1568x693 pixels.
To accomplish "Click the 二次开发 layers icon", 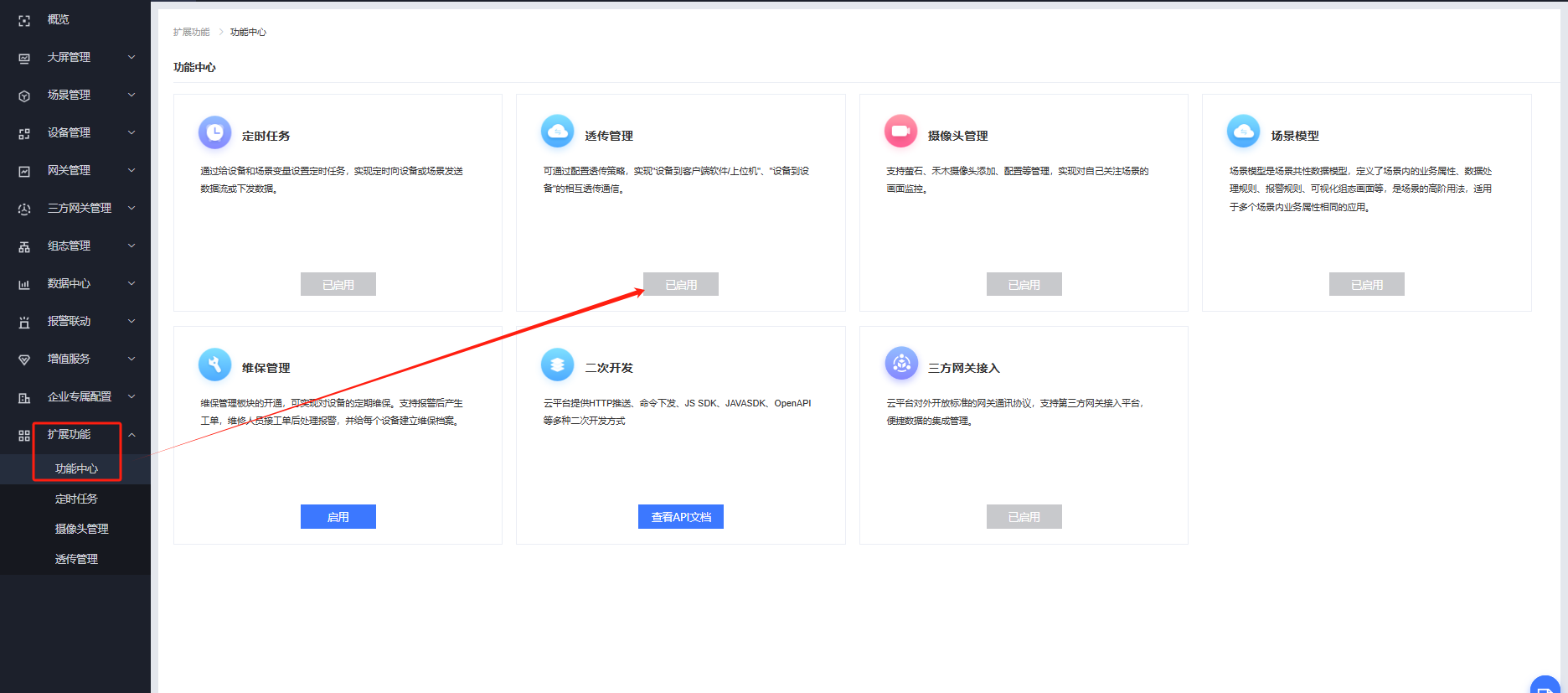I will click(x=557, y=365).
